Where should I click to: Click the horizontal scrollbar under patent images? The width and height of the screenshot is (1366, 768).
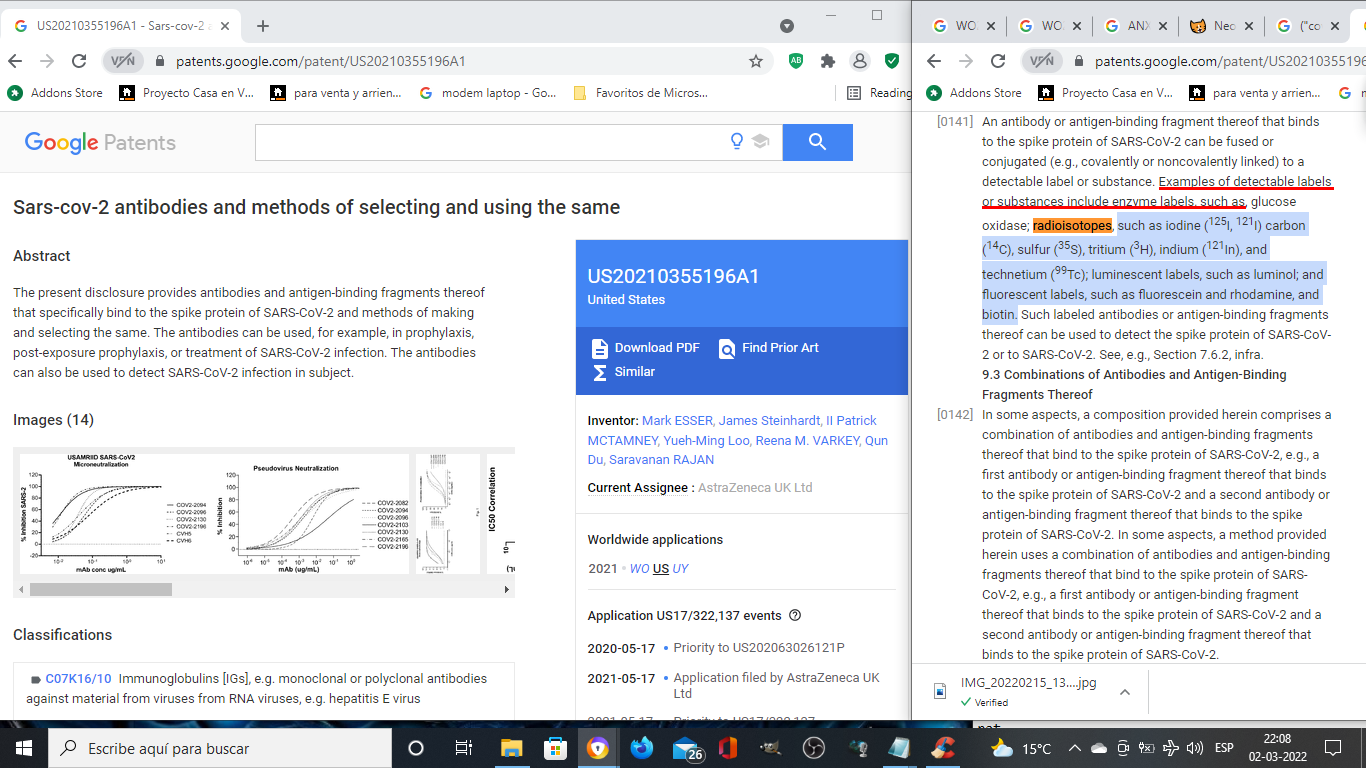100,589
